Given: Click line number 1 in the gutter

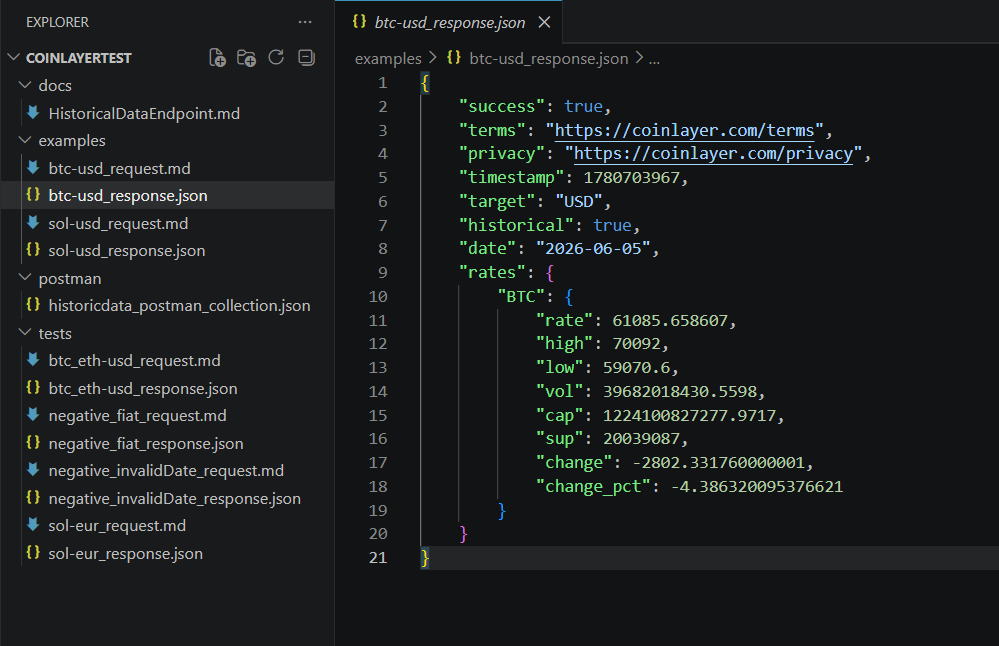Looking at the screenshot, I should pos(382,83).
